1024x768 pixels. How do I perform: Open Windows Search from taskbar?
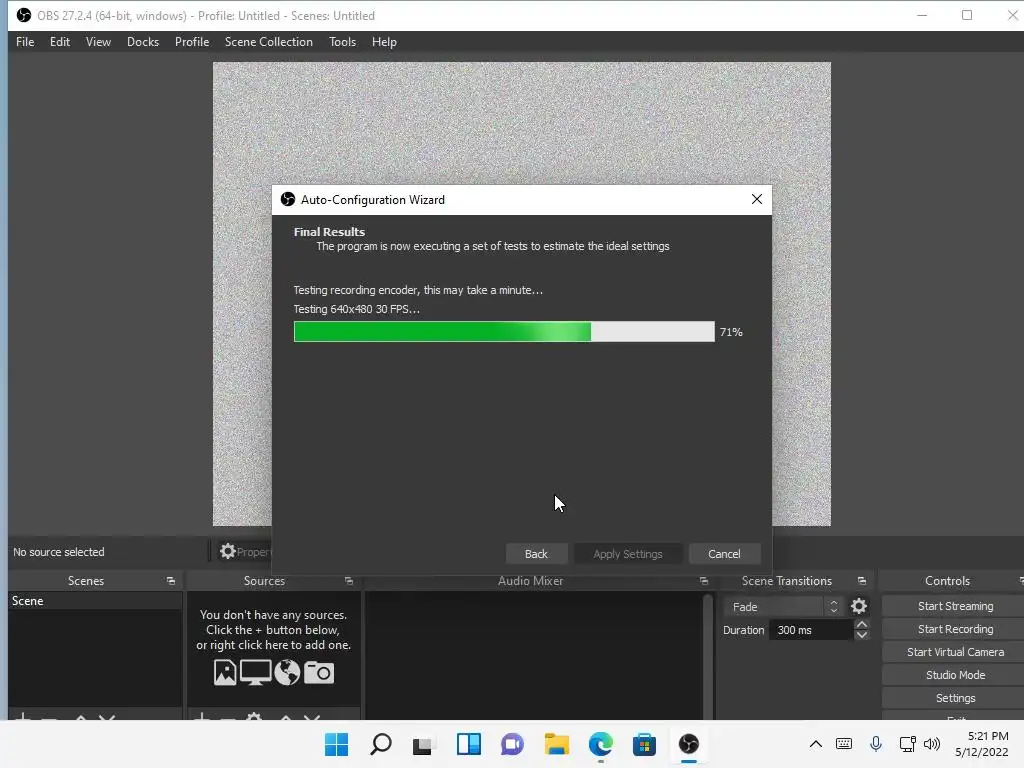click(381, 744)
